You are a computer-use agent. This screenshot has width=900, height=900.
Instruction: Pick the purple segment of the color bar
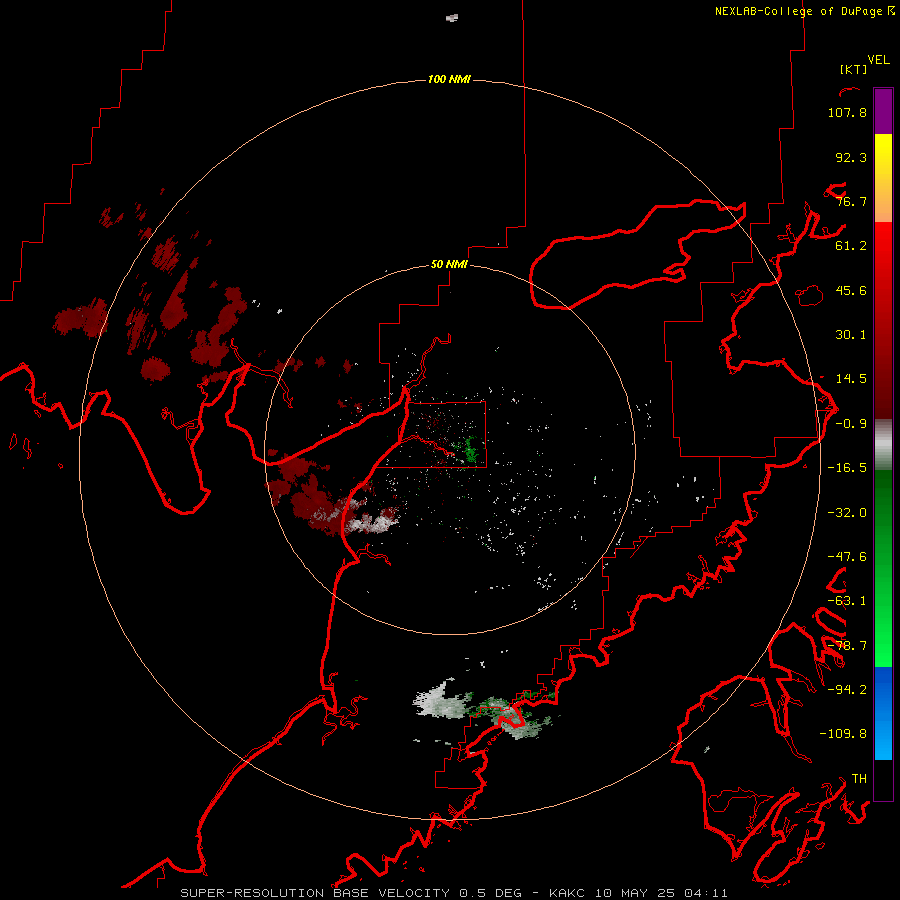click(x=883, y=111)
